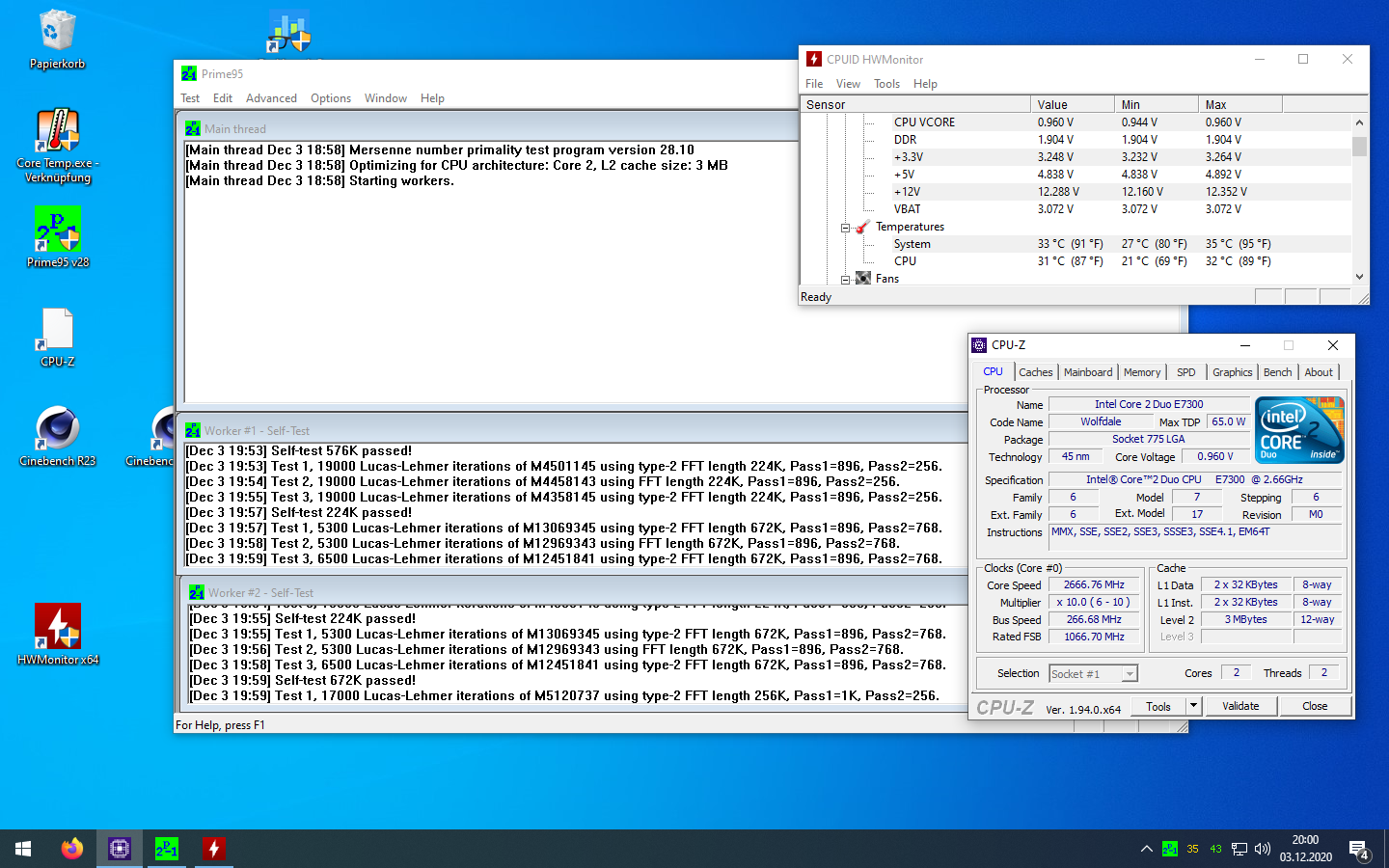Open the notification center icon
Viewport: 1389px width, 868px height.
tap(1358, 850)
